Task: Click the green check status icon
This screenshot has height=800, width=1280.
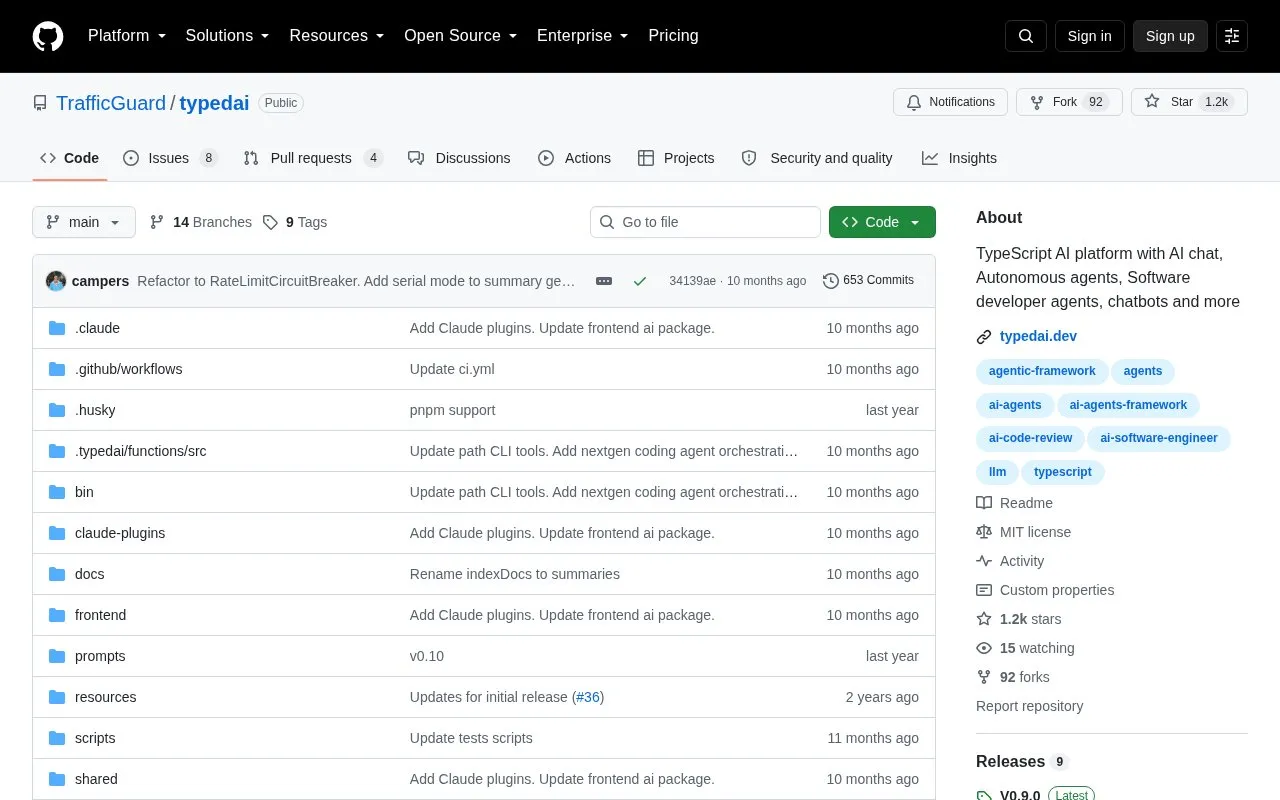Action: pos(640,281)
